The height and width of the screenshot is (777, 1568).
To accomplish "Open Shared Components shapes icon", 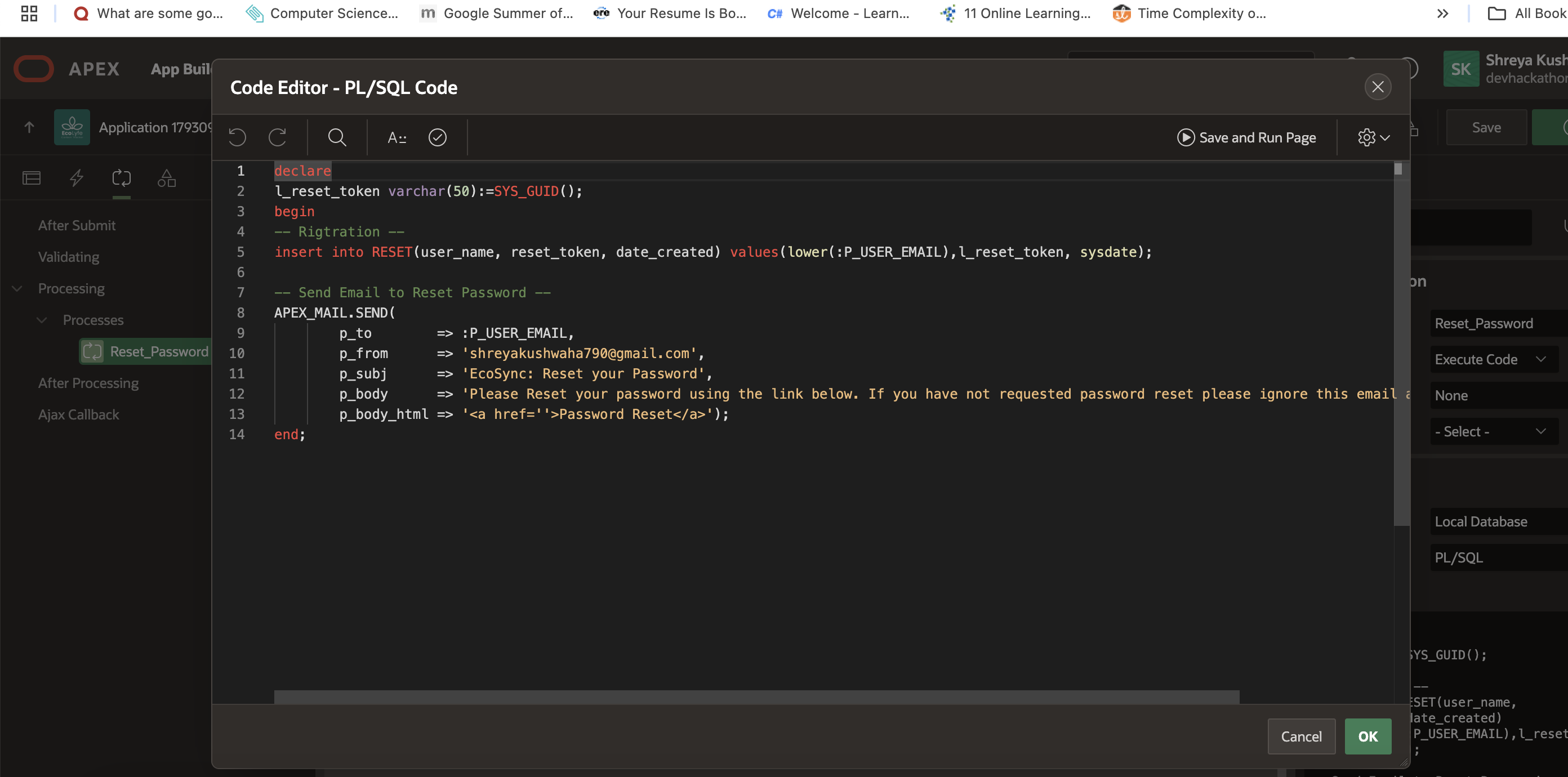I will (x=166, y=178).
